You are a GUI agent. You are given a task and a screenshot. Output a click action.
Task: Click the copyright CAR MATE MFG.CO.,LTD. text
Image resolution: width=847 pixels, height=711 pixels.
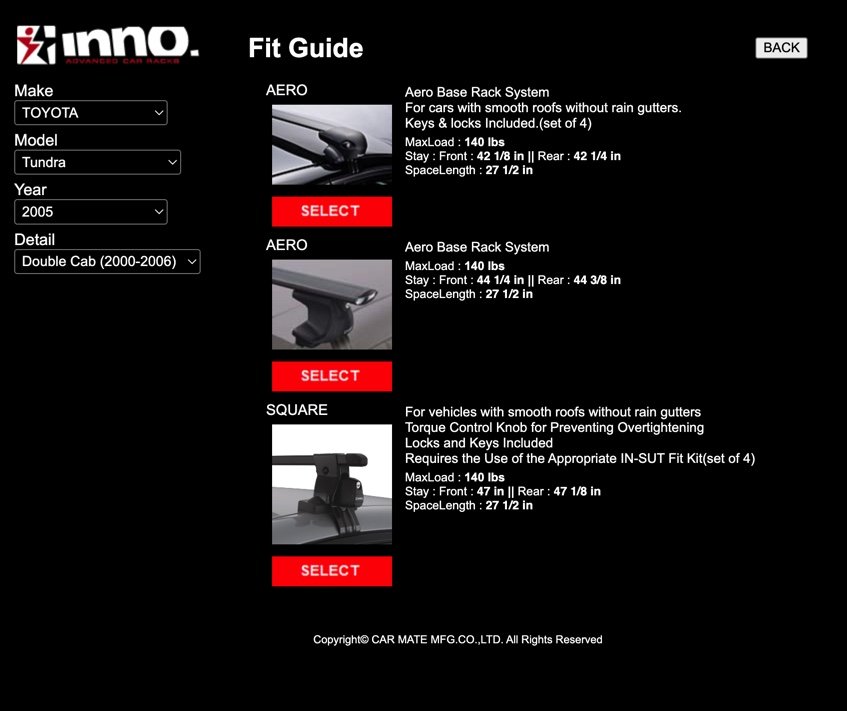(x=458, y=640)
